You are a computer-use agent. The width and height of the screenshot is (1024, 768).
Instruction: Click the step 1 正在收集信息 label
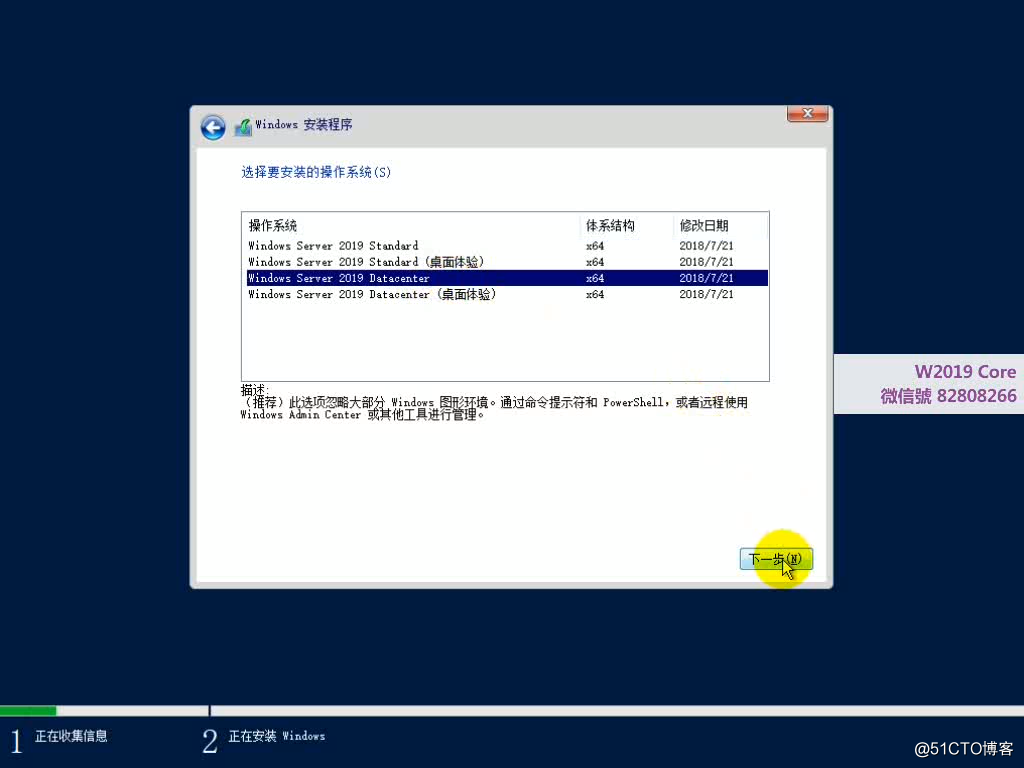click(71, 736)
